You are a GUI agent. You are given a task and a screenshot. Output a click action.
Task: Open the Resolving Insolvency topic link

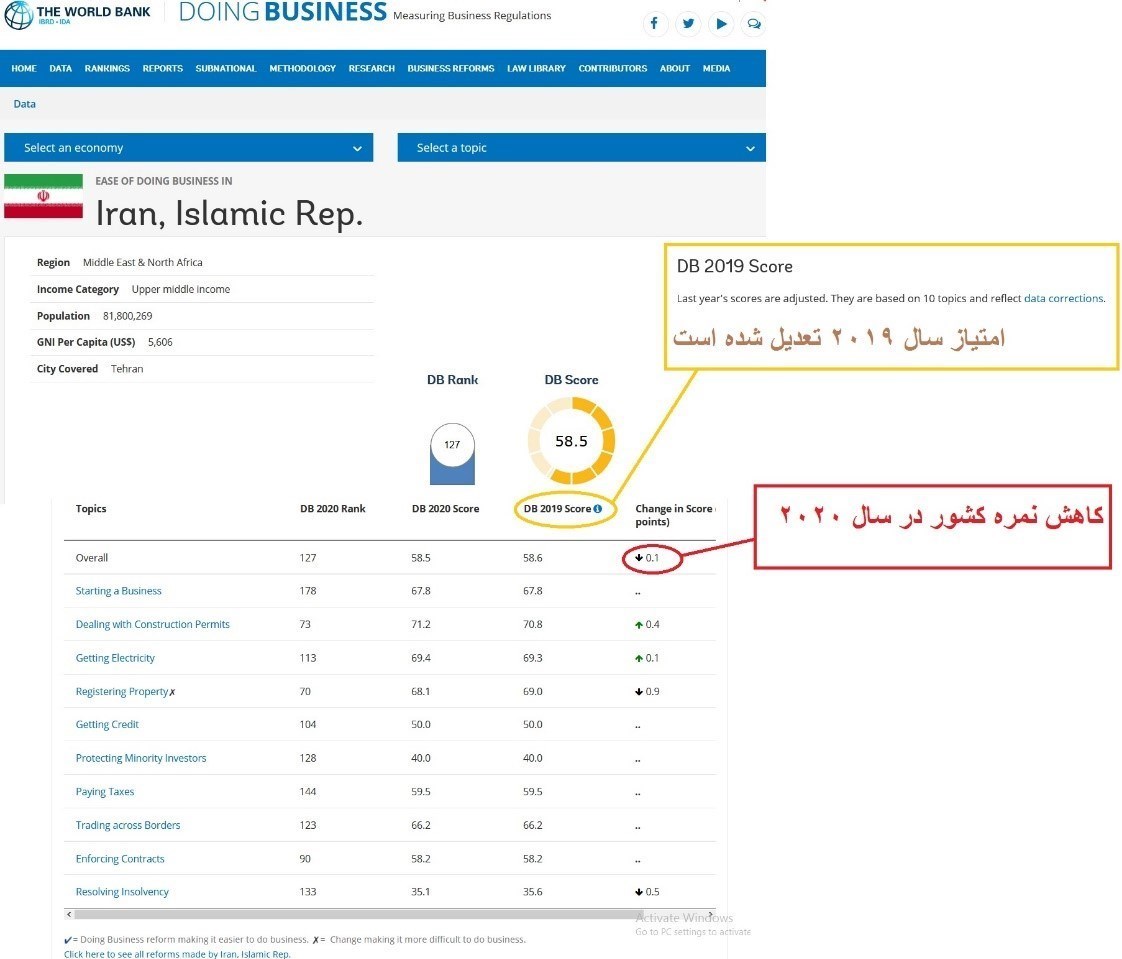click(x=122, y=892)
